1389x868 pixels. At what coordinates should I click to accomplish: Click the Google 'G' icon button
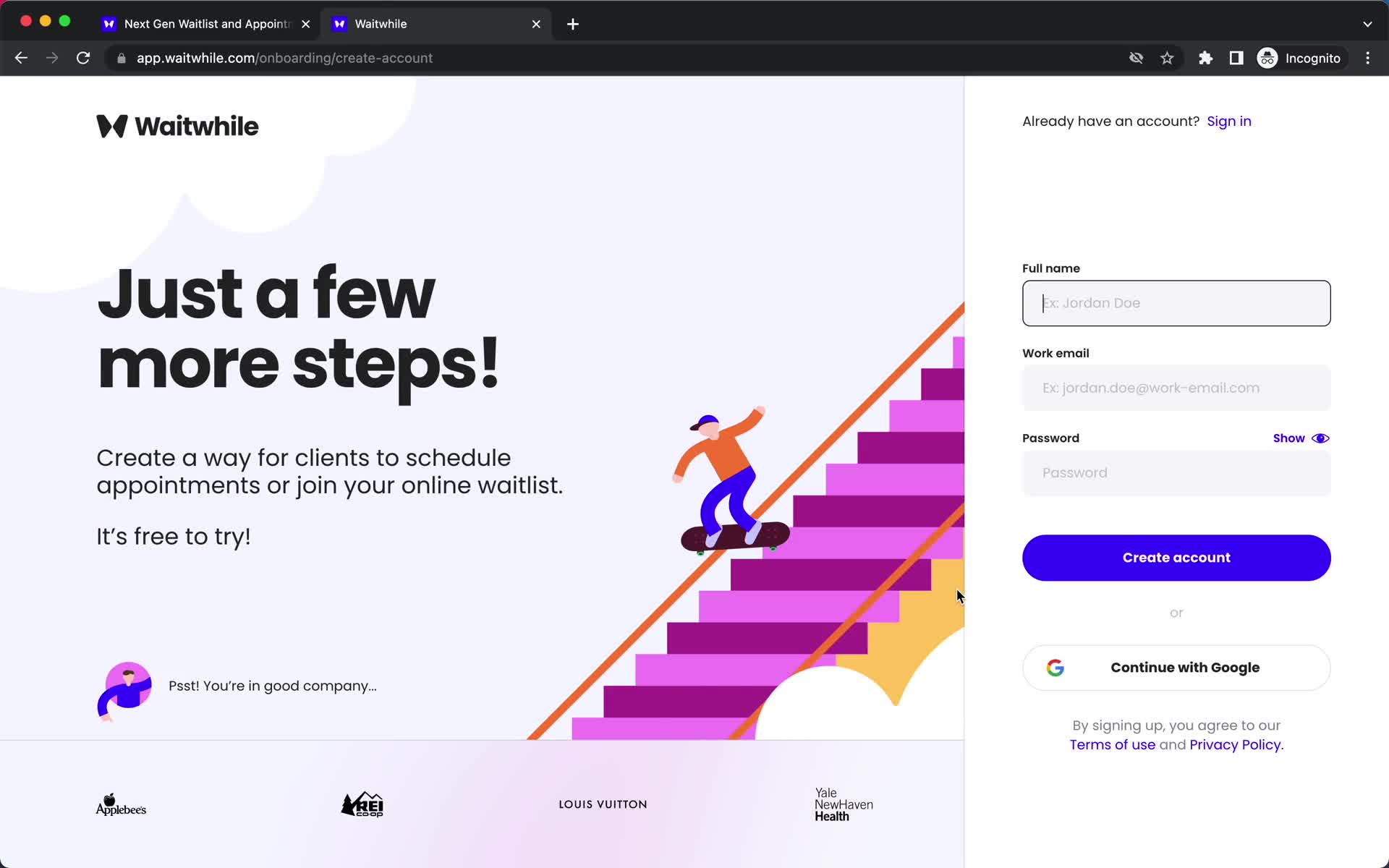pos(1054,668)
